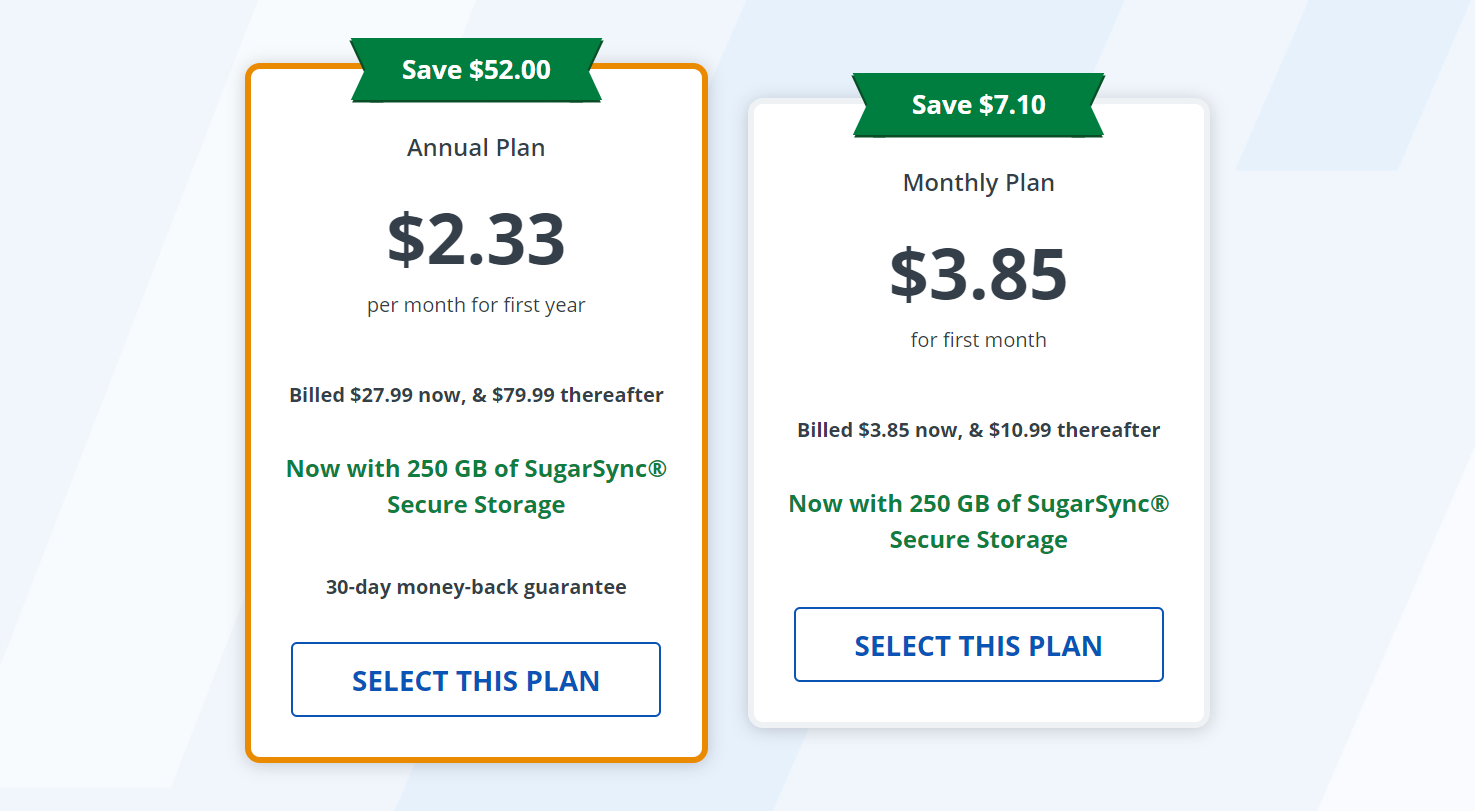Click 'Secure Storage' text in the Monthly card
Image resolution: width=1475 pixels, height=811 pixels.
pos(978,540)
